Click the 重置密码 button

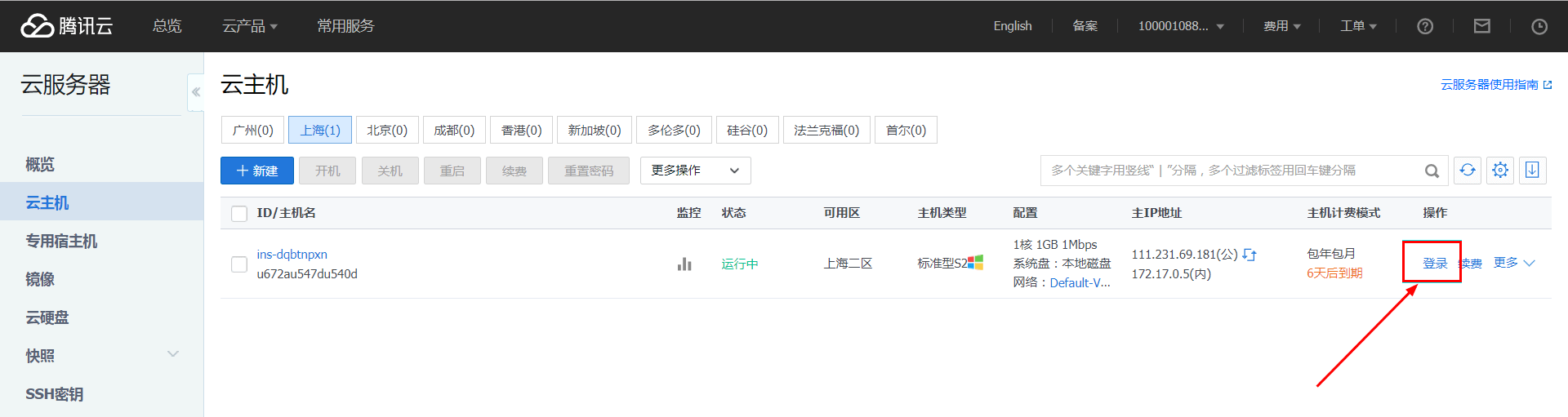tap(588, 171)
